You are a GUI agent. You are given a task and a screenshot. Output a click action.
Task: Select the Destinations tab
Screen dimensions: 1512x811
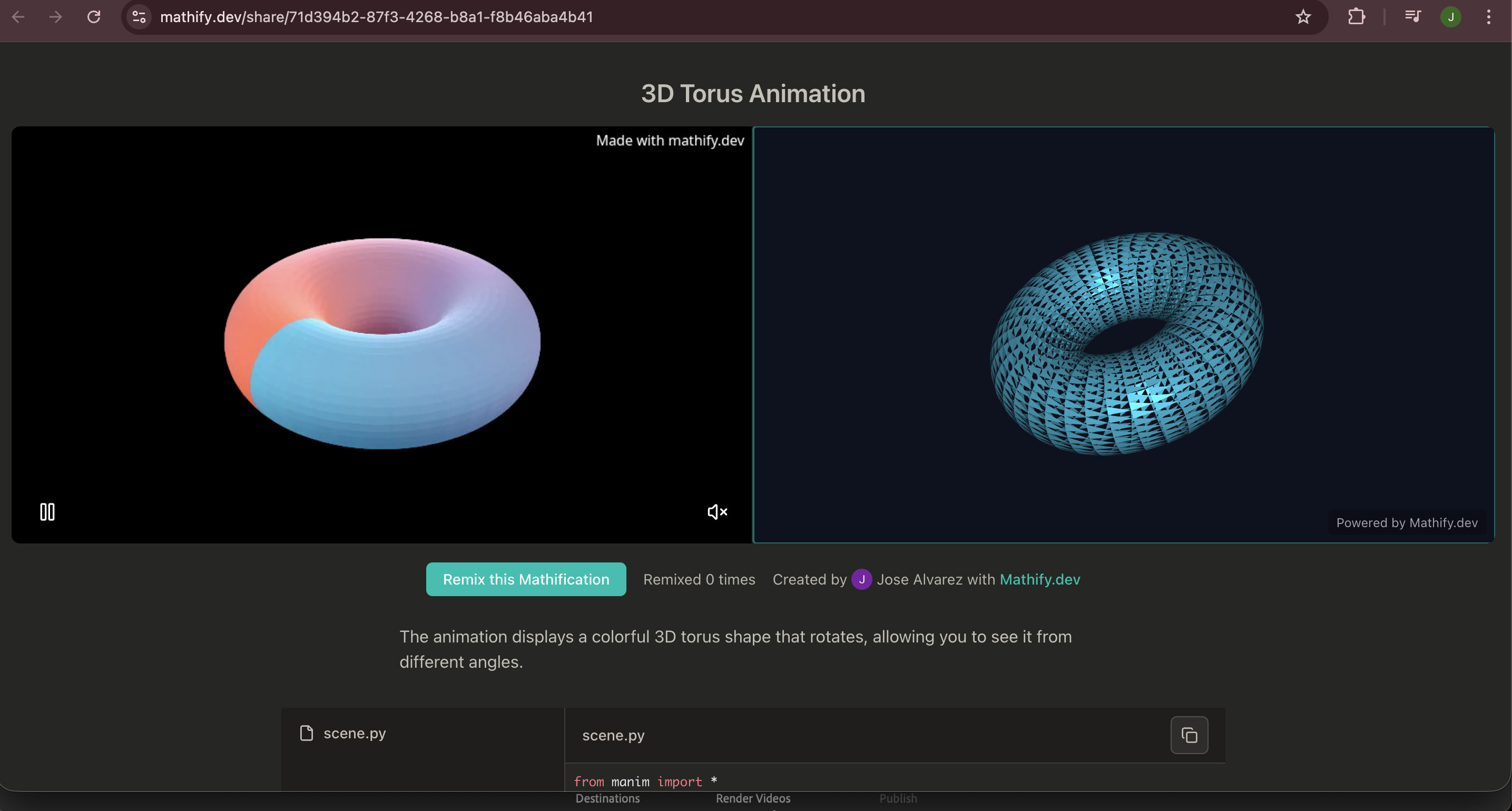tap(607, 798)
